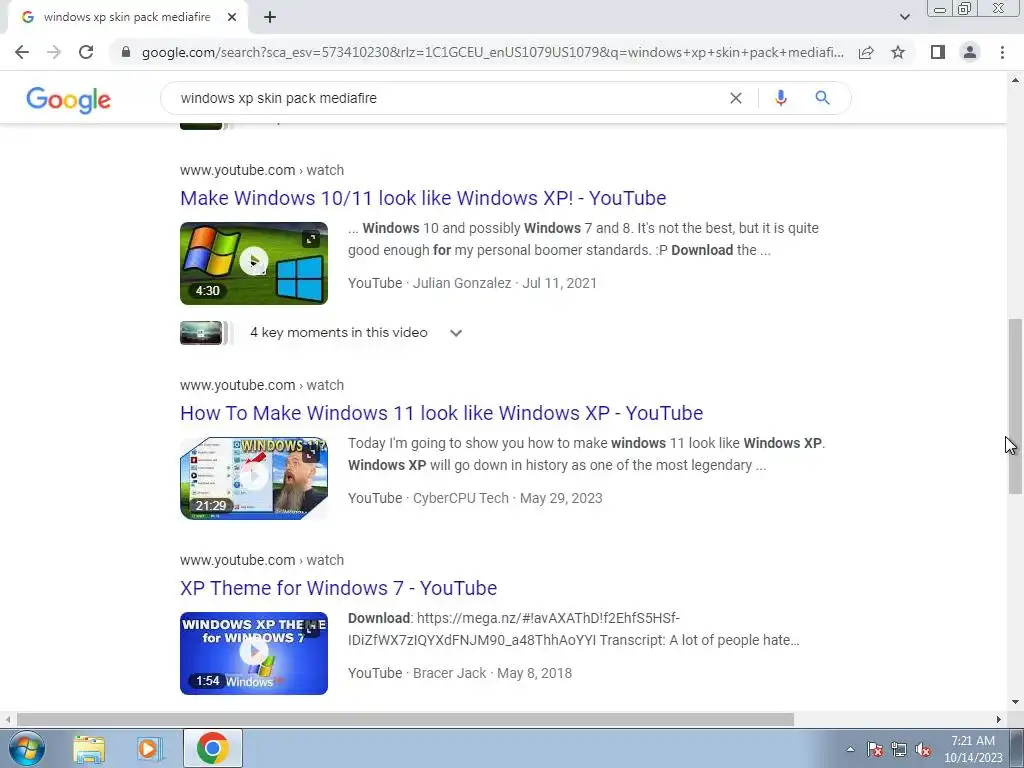Open How To Make Windows 11 look like XP link
Screen dimensions: 1024x768
[x=441, y=413]
